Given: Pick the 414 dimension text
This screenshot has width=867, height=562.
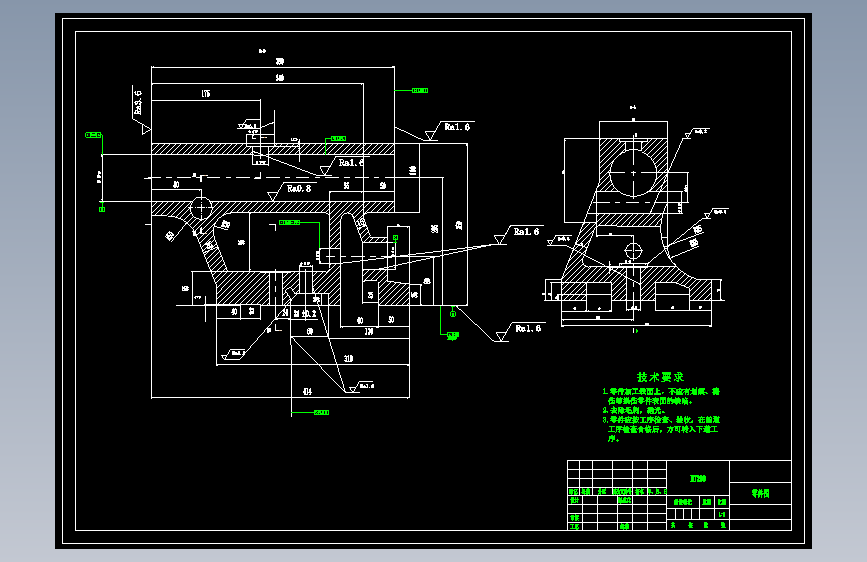Looking at the screenshot, I should (x=307, y=391).
